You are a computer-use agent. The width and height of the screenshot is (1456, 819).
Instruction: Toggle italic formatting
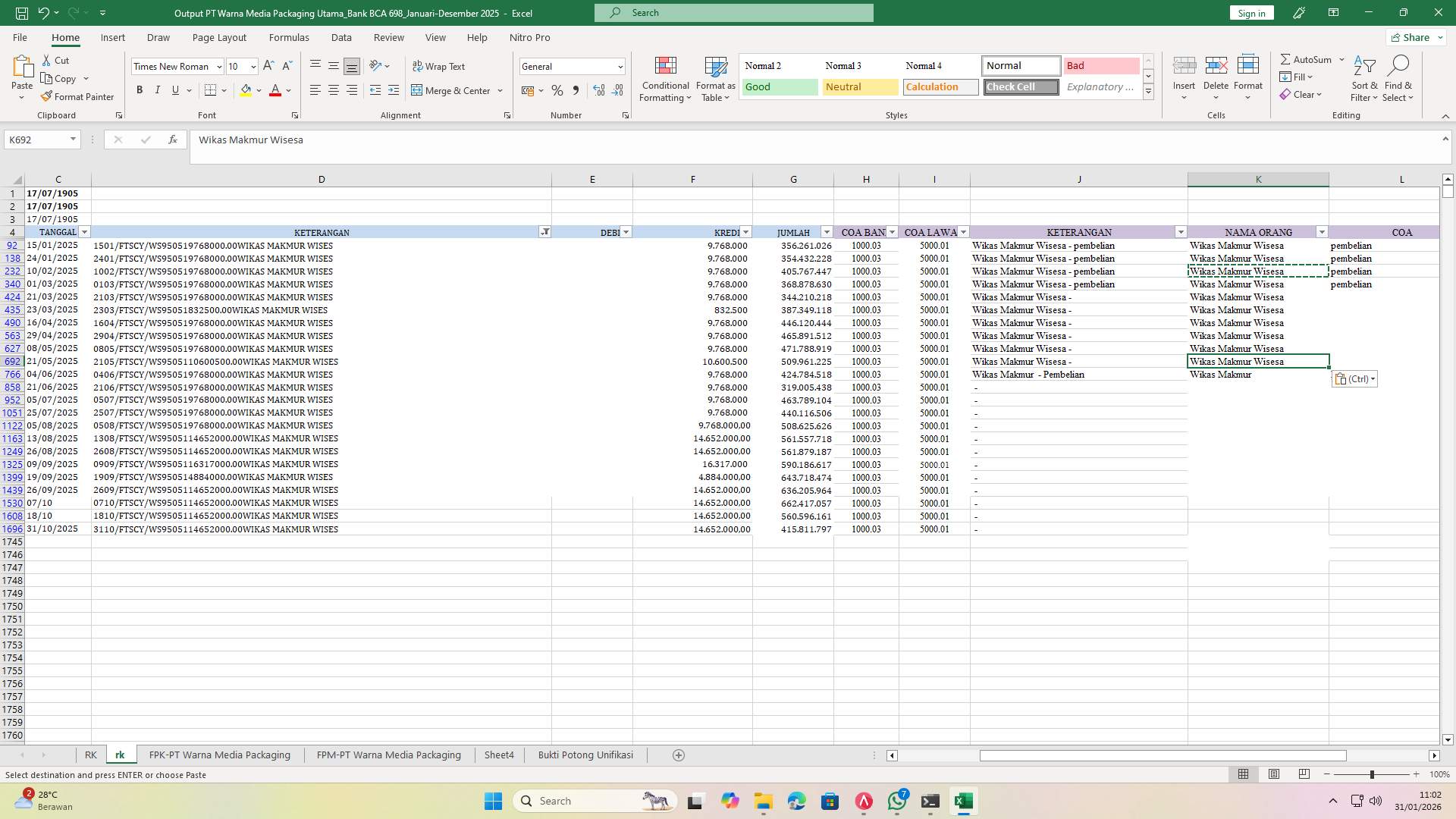pyautogui.click(x=158, y=89)
